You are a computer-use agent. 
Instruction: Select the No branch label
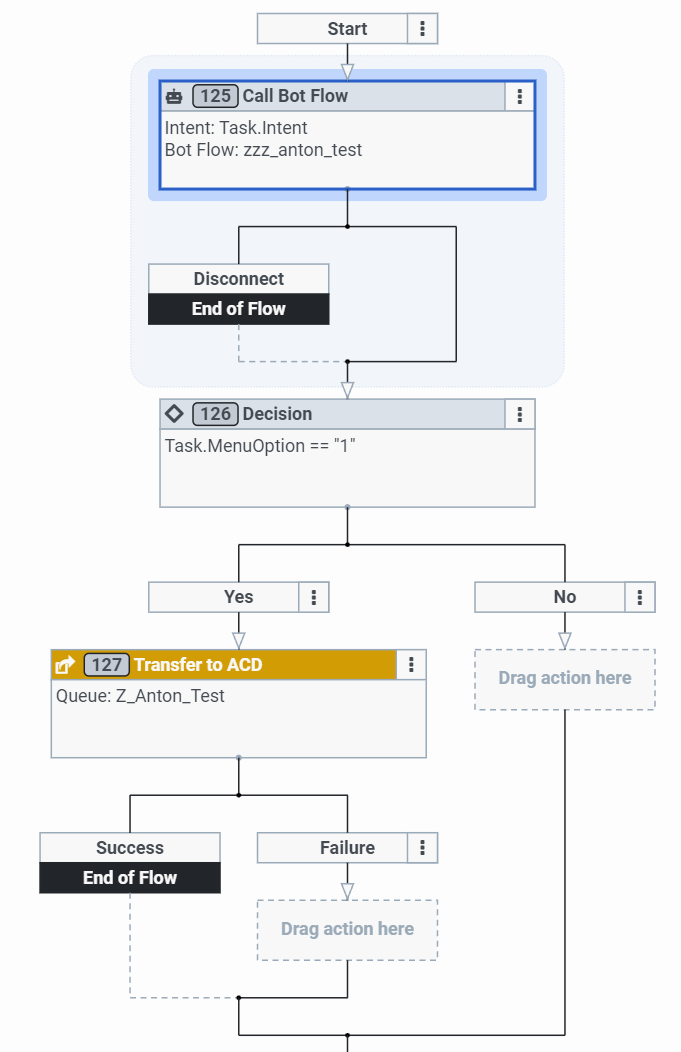pos(564,597)
